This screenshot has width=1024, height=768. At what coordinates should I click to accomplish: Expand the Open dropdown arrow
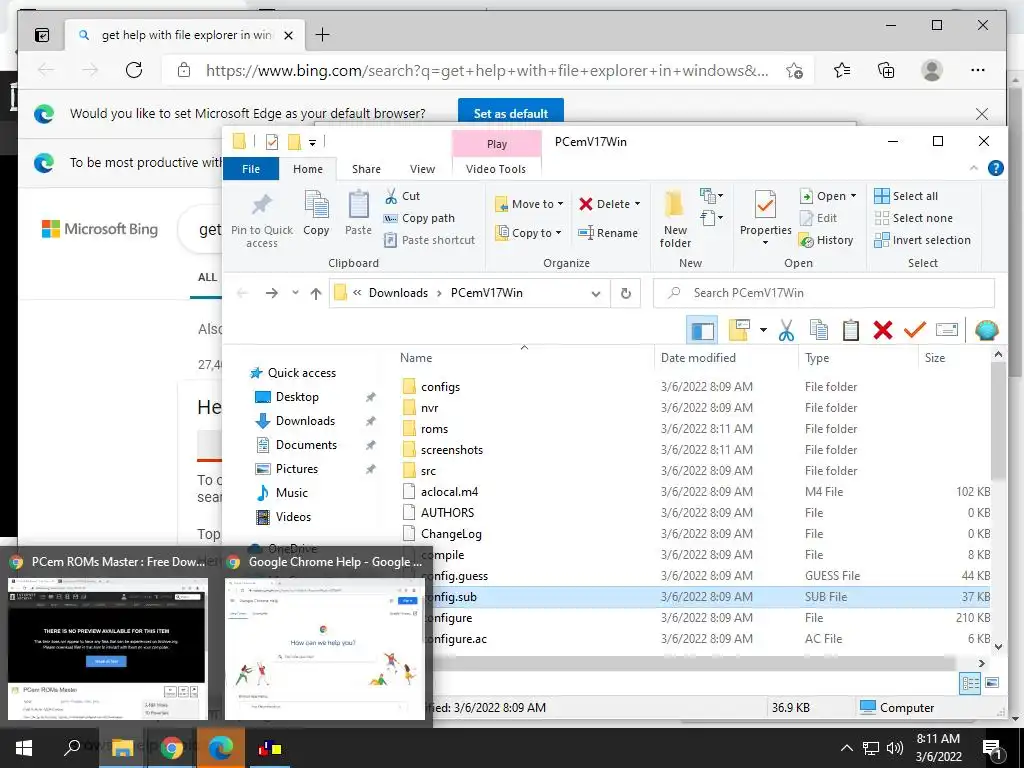(x=853, y=196)
